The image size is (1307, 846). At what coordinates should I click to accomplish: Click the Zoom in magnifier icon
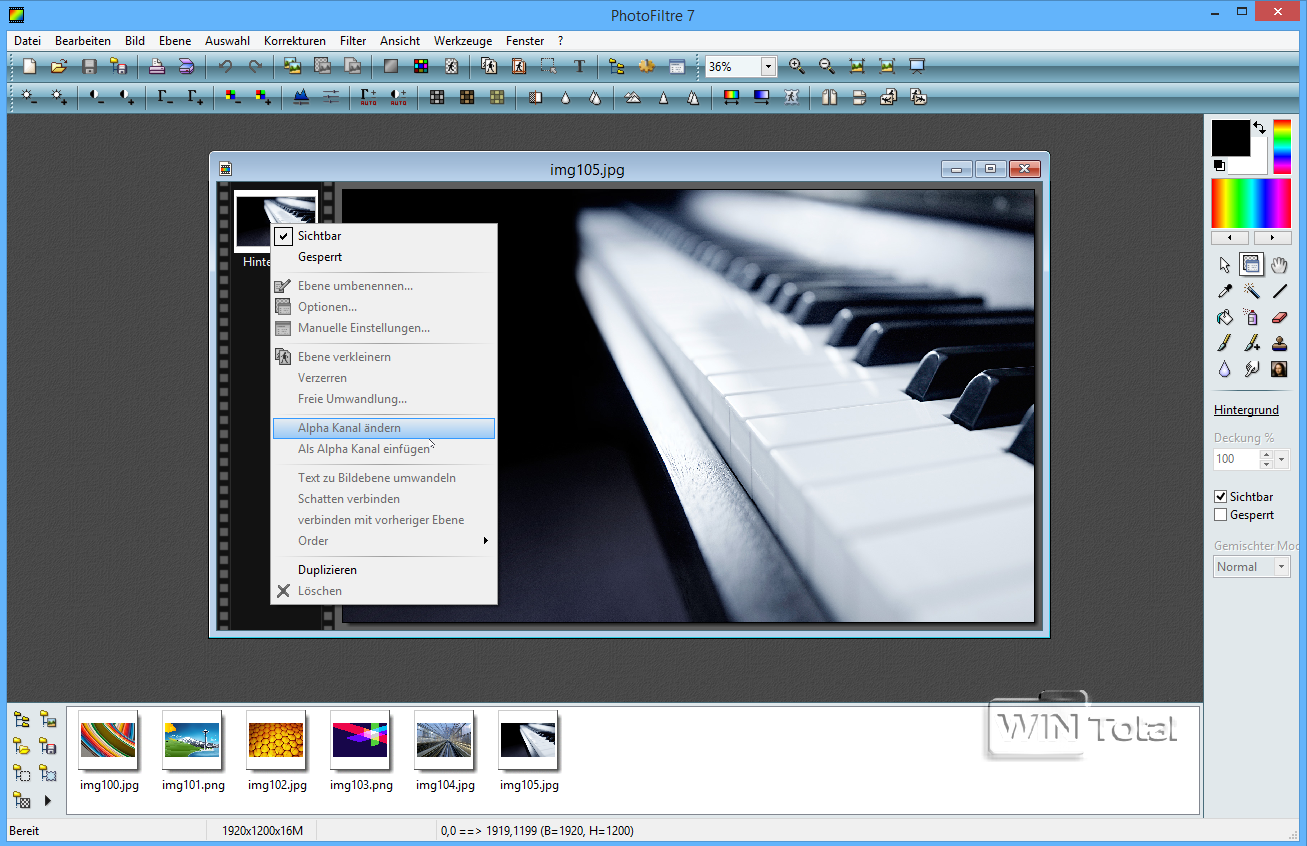tap(796, 67)
